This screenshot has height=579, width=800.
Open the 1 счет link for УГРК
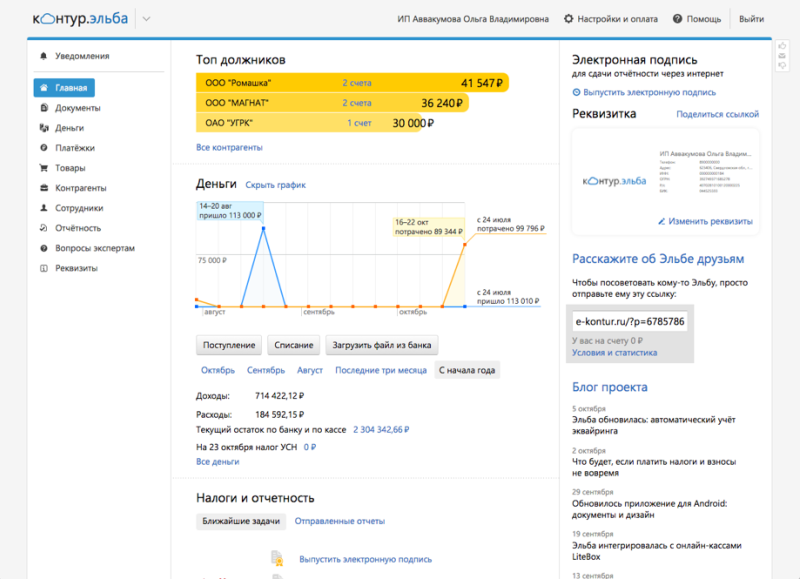coord(359,123)
